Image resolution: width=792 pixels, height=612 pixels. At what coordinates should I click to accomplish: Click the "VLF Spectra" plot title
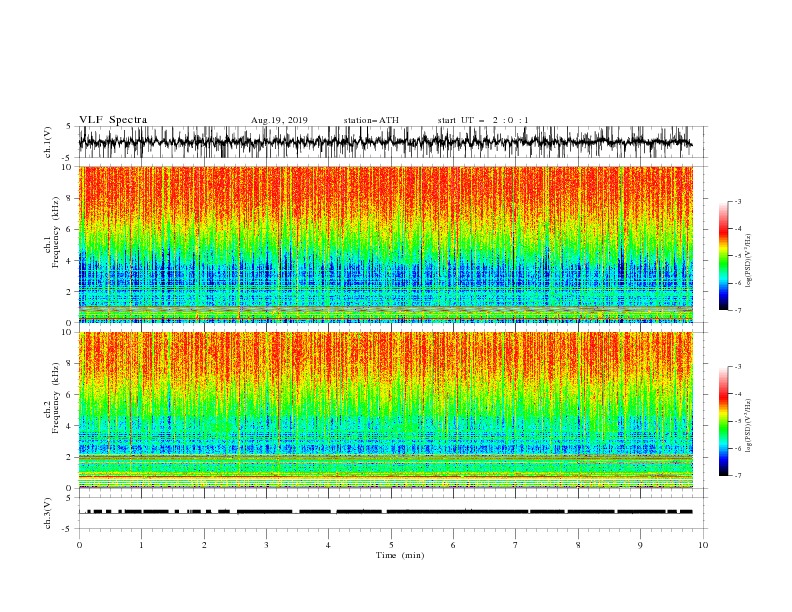pos(113,120)
